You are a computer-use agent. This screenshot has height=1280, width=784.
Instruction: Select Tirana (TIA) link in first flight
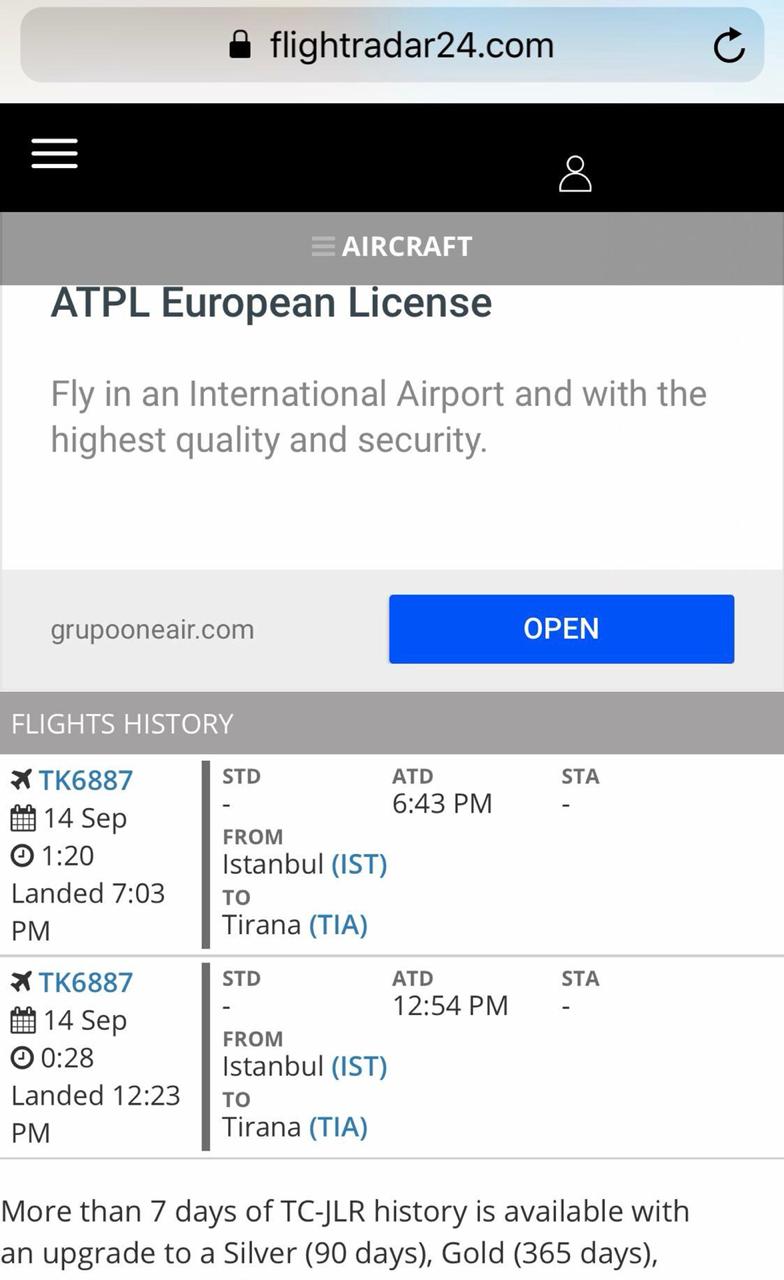pyautogui.click(x=338, y=925)
